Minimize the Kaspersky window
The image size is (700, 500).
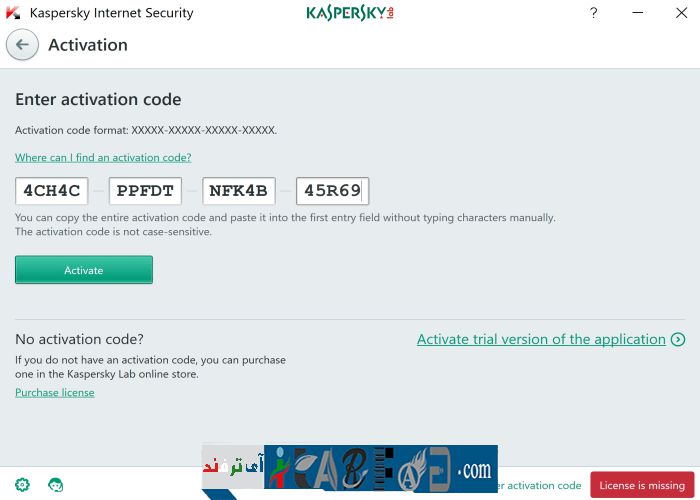pos(640,13)
